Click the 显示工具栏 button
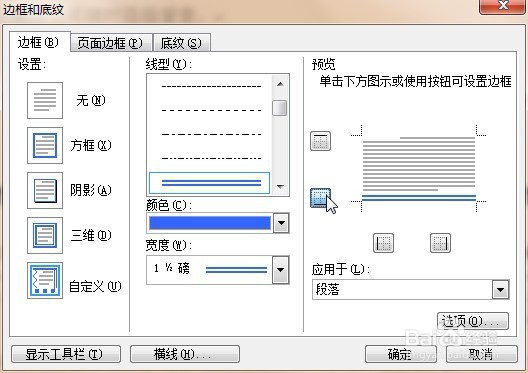 [x=66, y=354]
